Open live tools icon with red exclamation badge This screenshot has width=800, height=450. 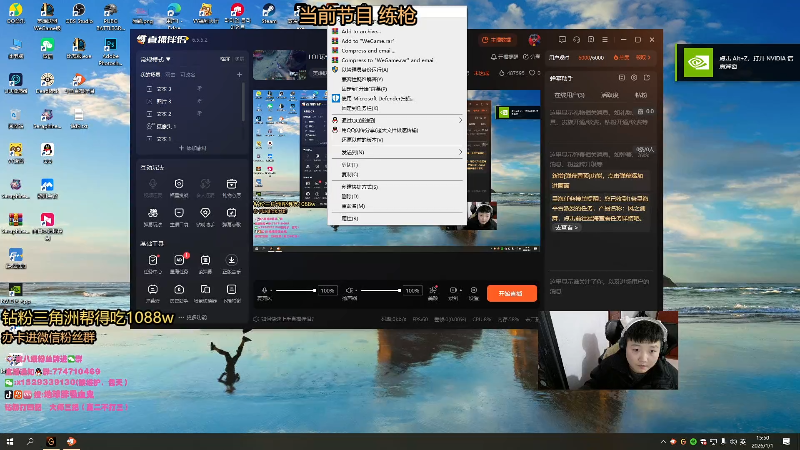click(179, 260)
